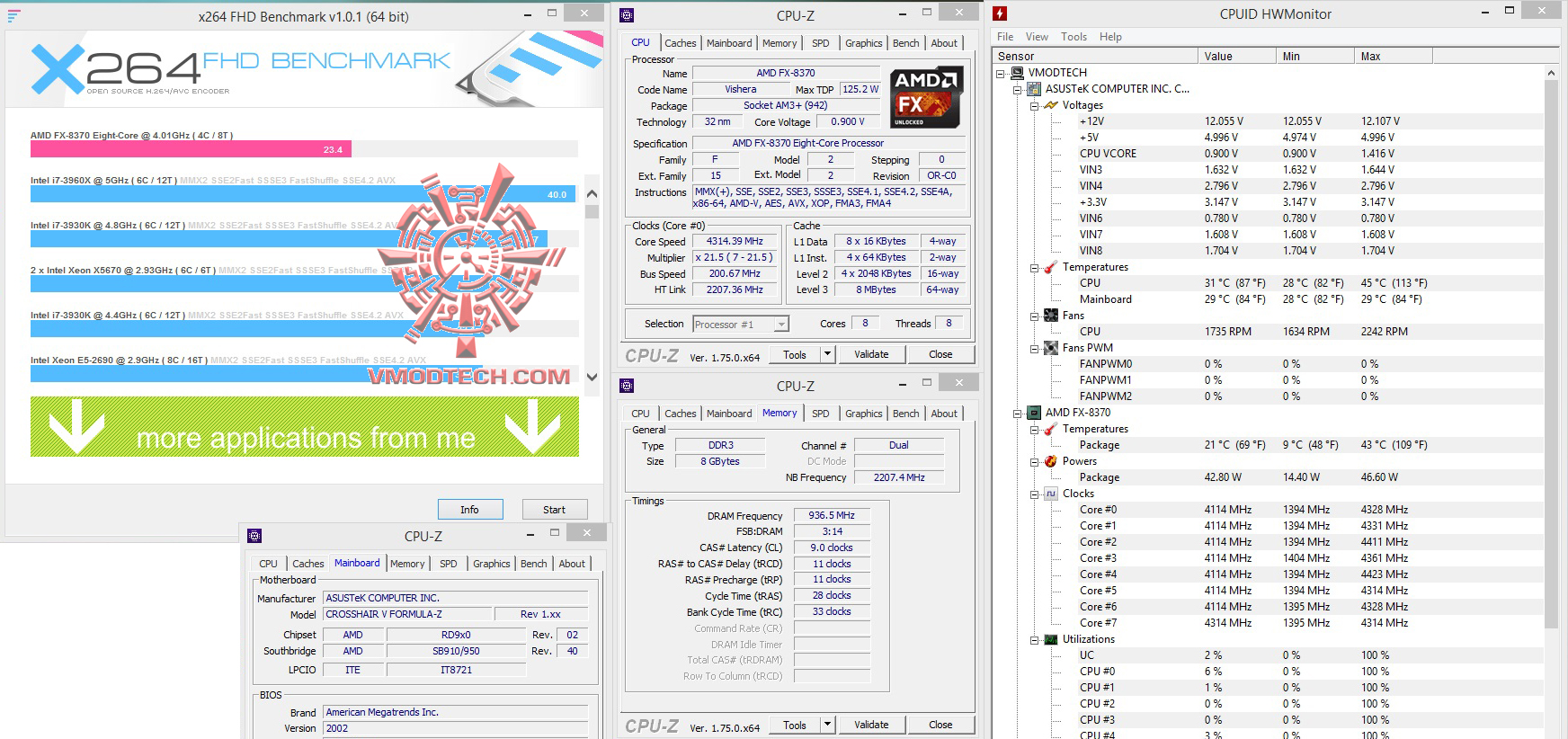
Task: Click the HWMonitor lightning icon in its title bar
Action: coord(1000,13)
